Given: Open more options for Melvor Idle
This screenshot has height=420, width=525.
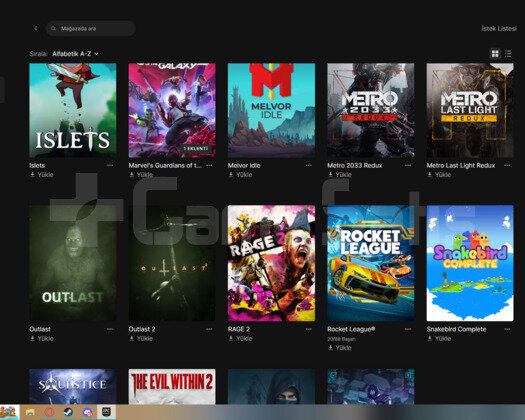Looking at the screenshot, I should 309,165.
